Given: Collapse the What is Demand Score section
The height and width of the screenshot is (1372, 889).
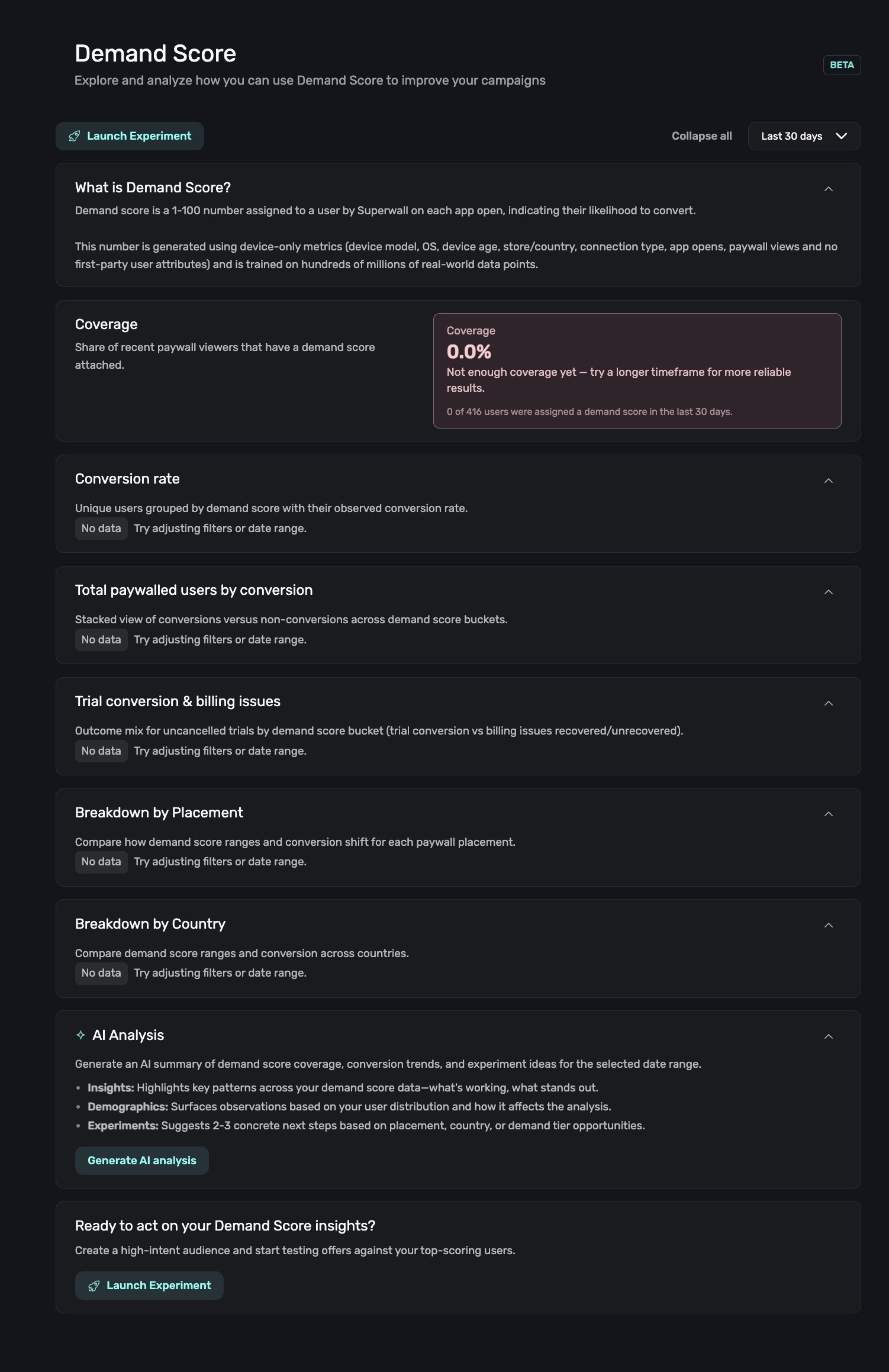Looking at the screenshot, I should coord(828,189).
